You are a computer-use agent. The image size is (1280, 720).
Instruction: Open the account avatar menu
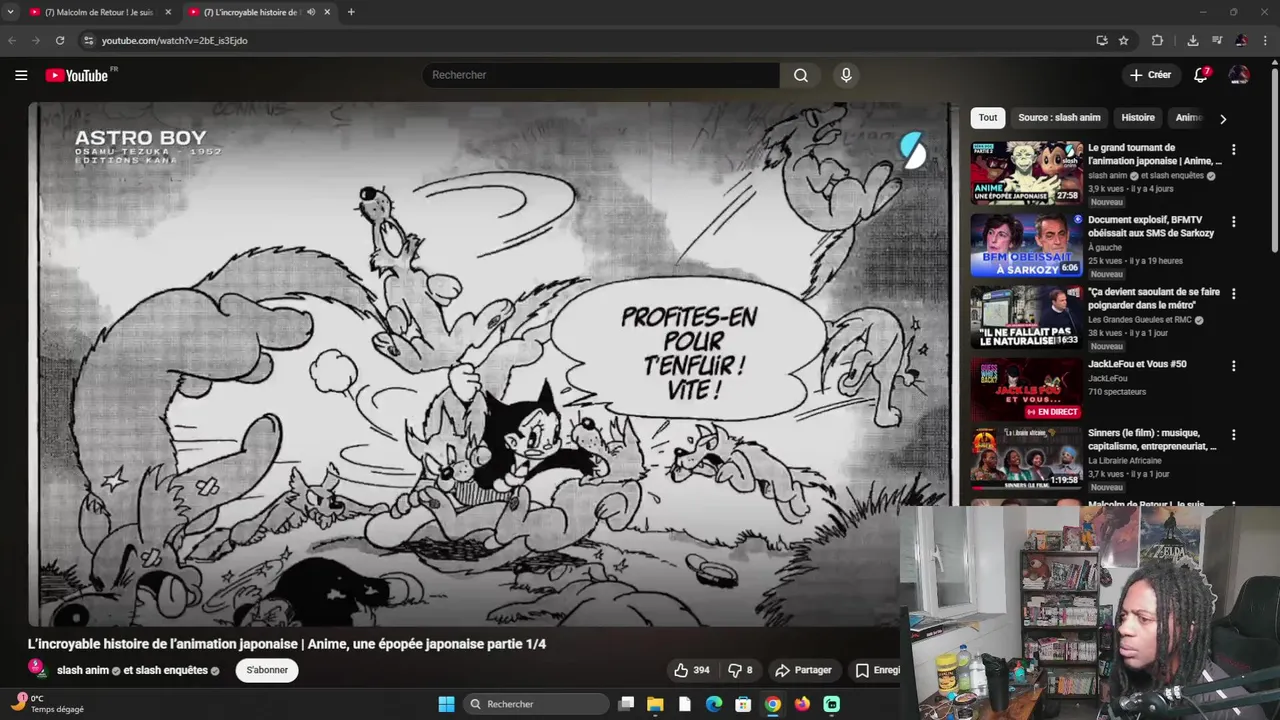[x=1239, y=75]
